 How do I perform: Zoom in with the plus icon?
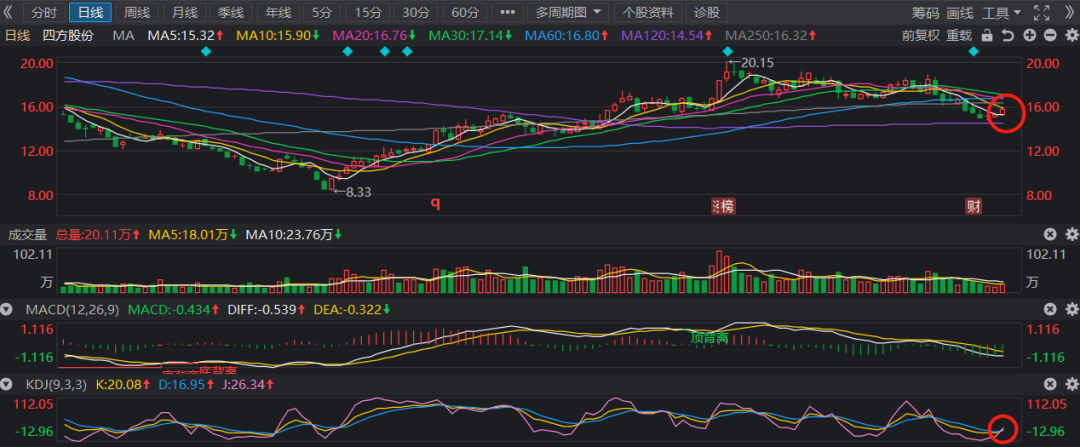1030,36
